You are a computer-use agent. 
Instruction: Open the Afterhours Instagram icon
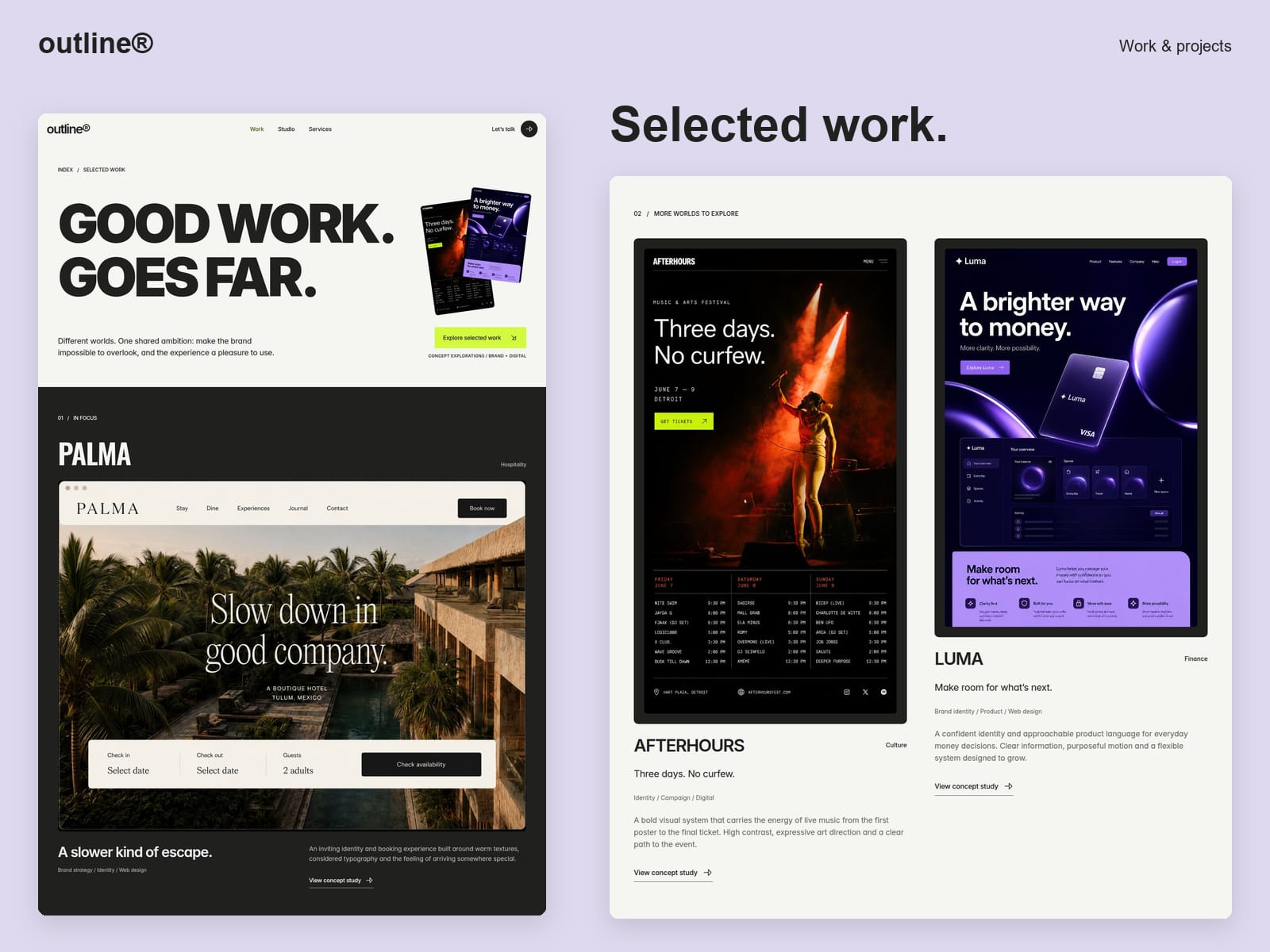pos(846,692)
